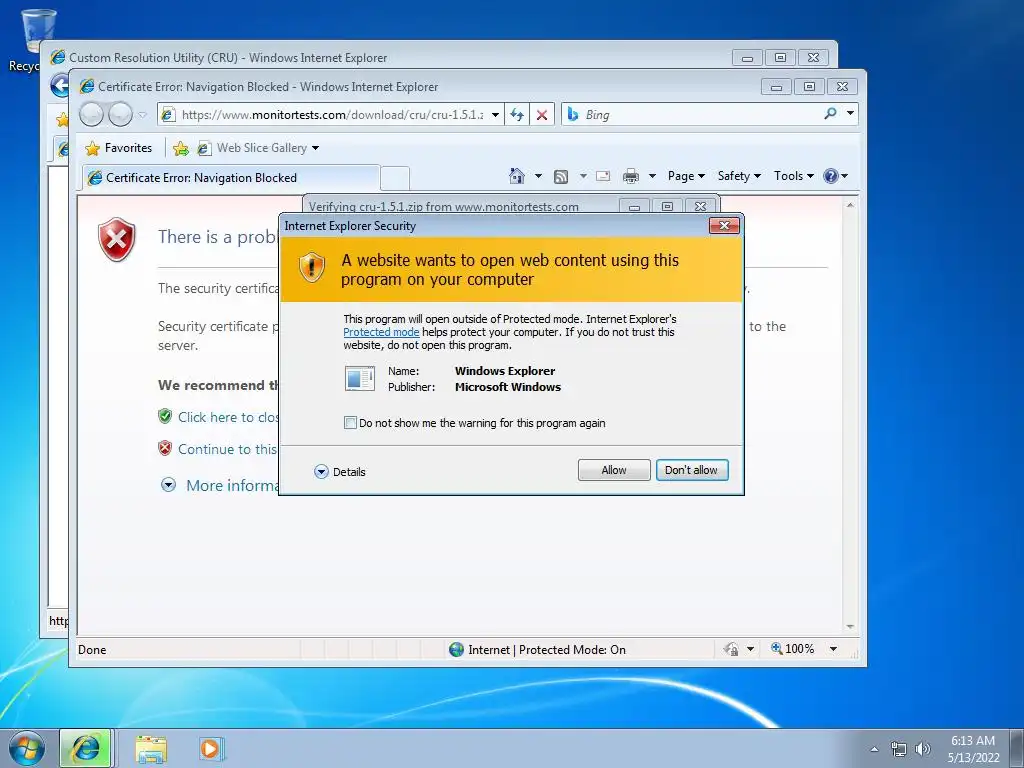The image size is (1024, 768).
Task: Click the warning shield icon in dialog
Action: coord(312,267)
